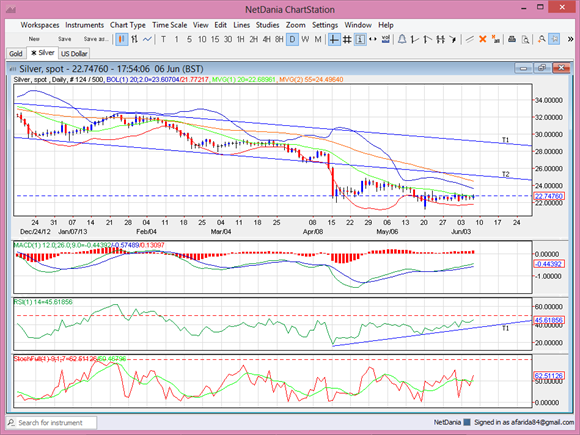
Task: Select the 4H time scale
Action: [266, 39]
